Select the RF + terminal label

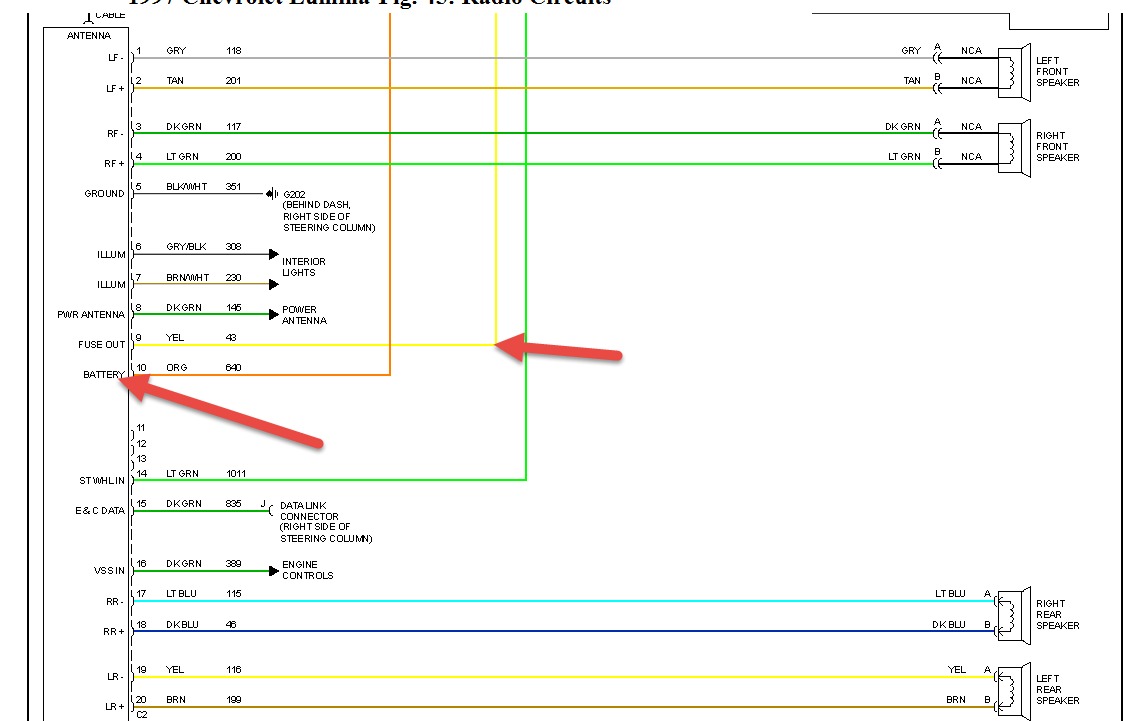[x=114, y=164]
